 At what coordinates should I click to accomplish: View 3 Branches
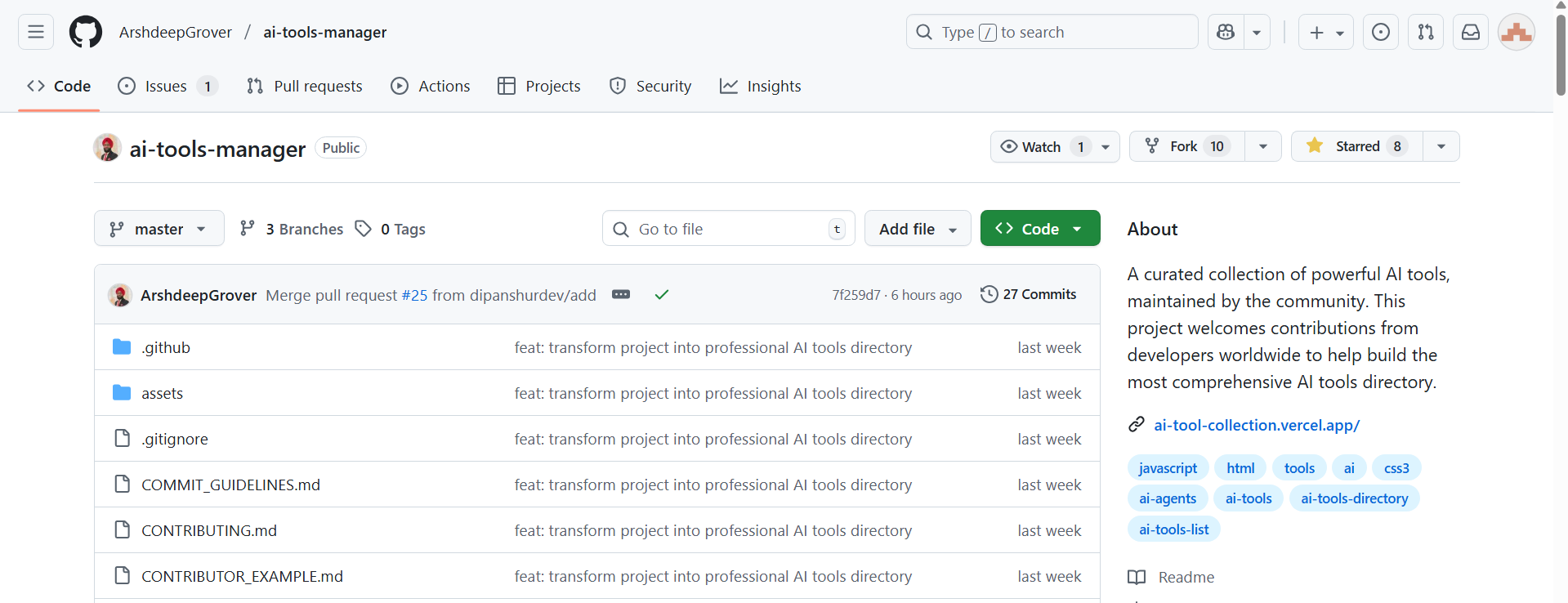pos(292,229)
